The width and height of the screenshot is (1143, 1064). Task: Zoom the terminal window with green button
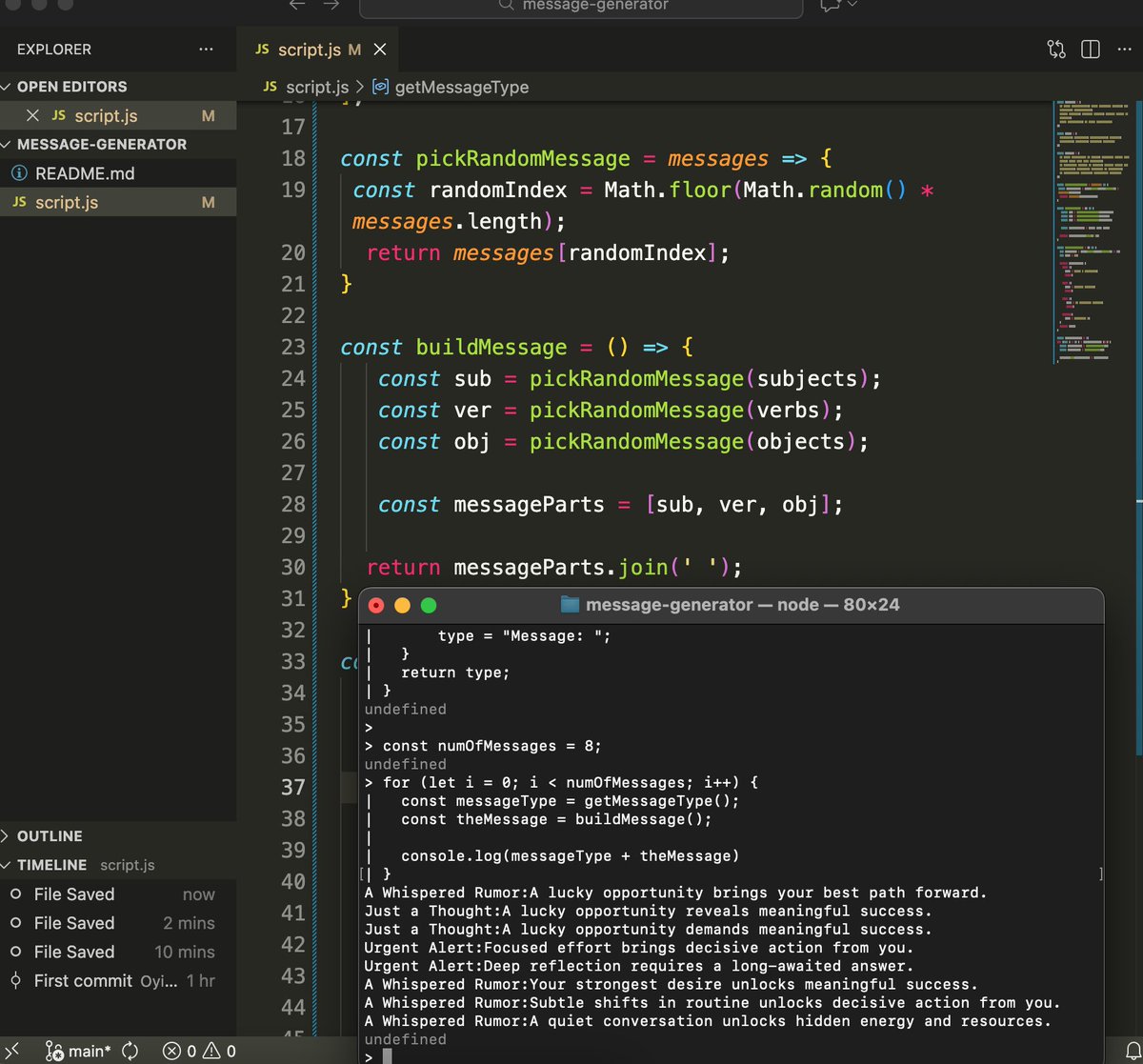(429, 605)
